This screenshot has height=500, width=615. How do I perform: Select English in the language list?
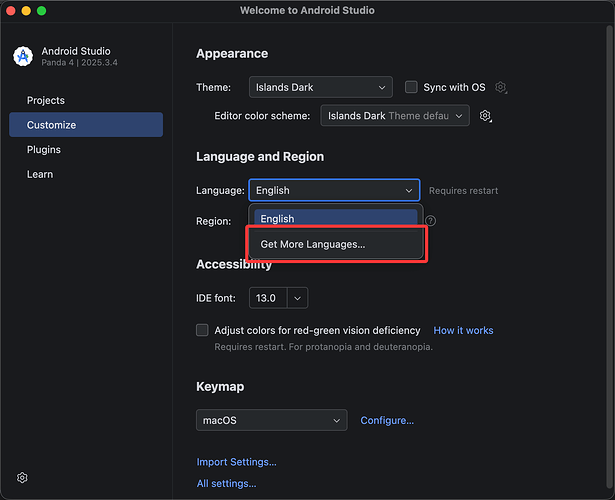(335, 218)
